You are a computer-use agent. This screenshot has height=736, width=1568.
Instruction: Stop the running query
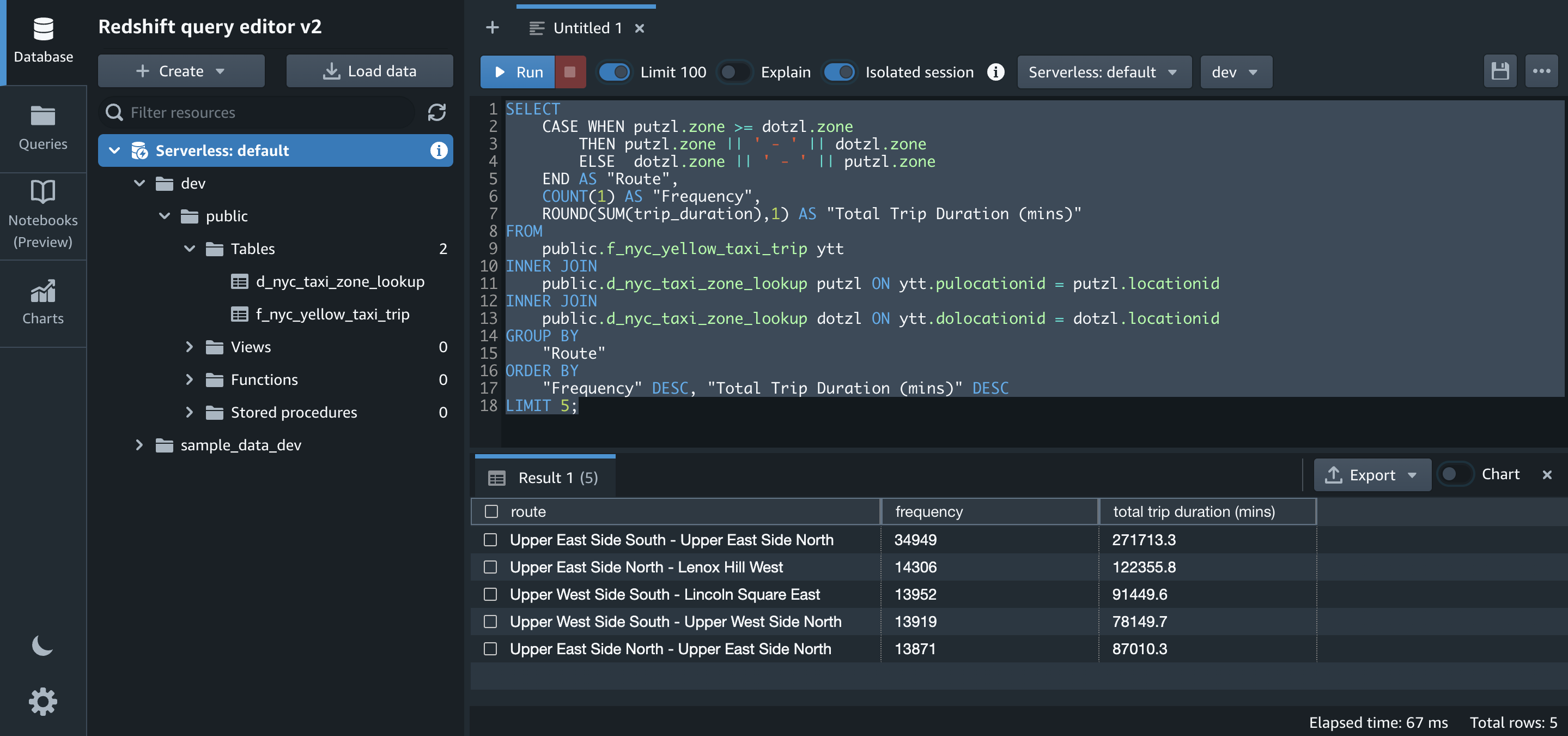click(x=570, y=72)
